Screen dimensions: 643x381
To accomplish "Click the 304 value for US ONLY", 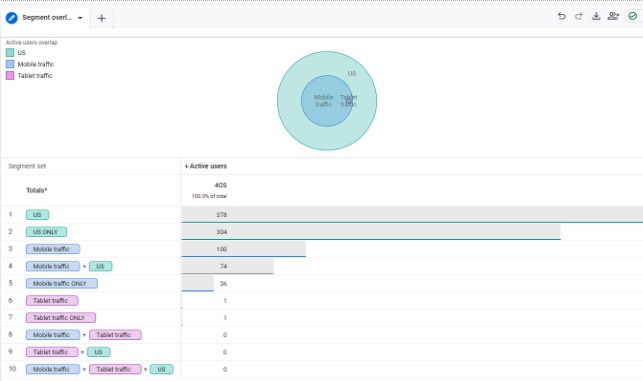I will [x=221, y=232].
